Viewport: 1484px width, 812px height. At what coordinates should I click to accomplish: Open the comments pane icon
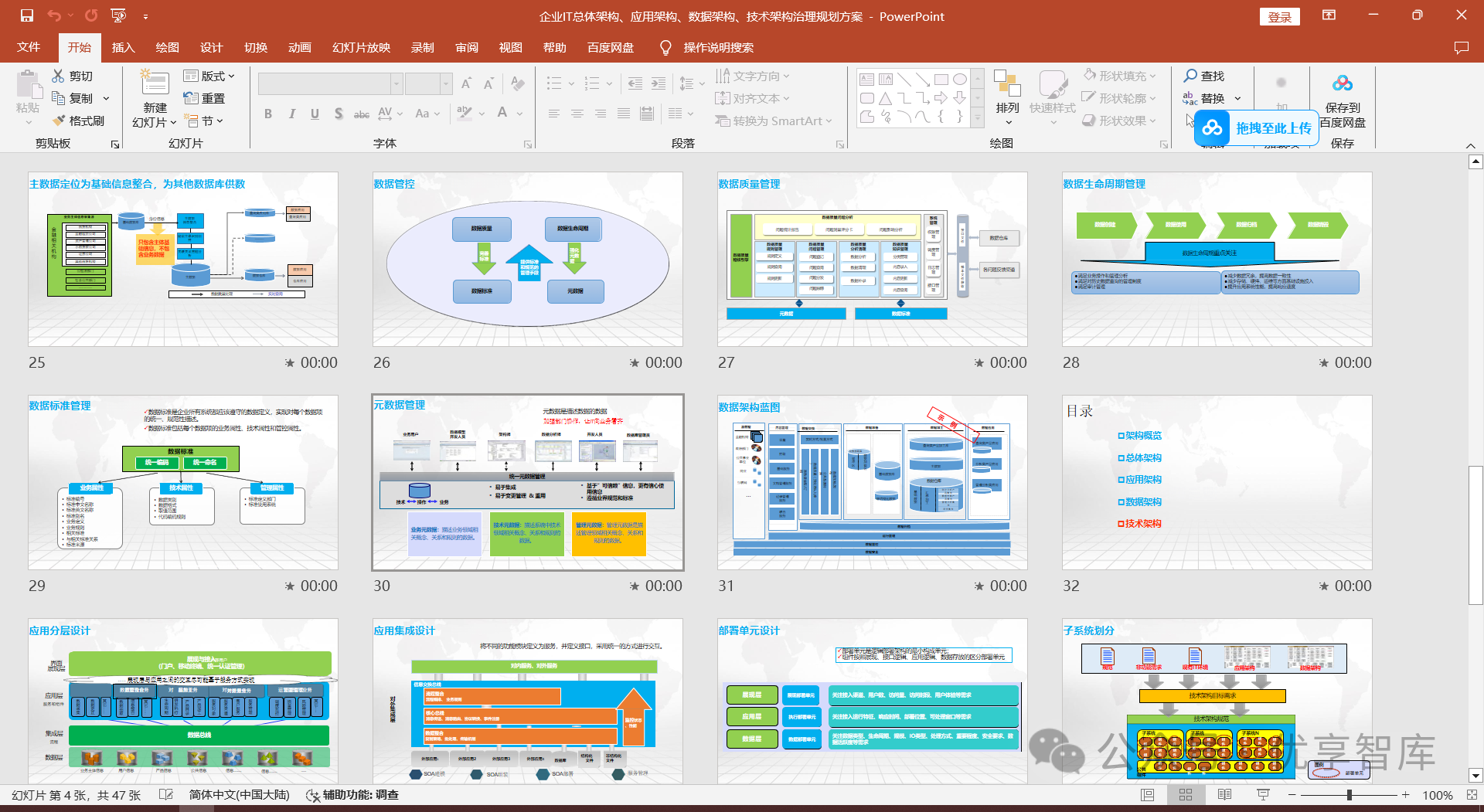tap(1461, 48)
